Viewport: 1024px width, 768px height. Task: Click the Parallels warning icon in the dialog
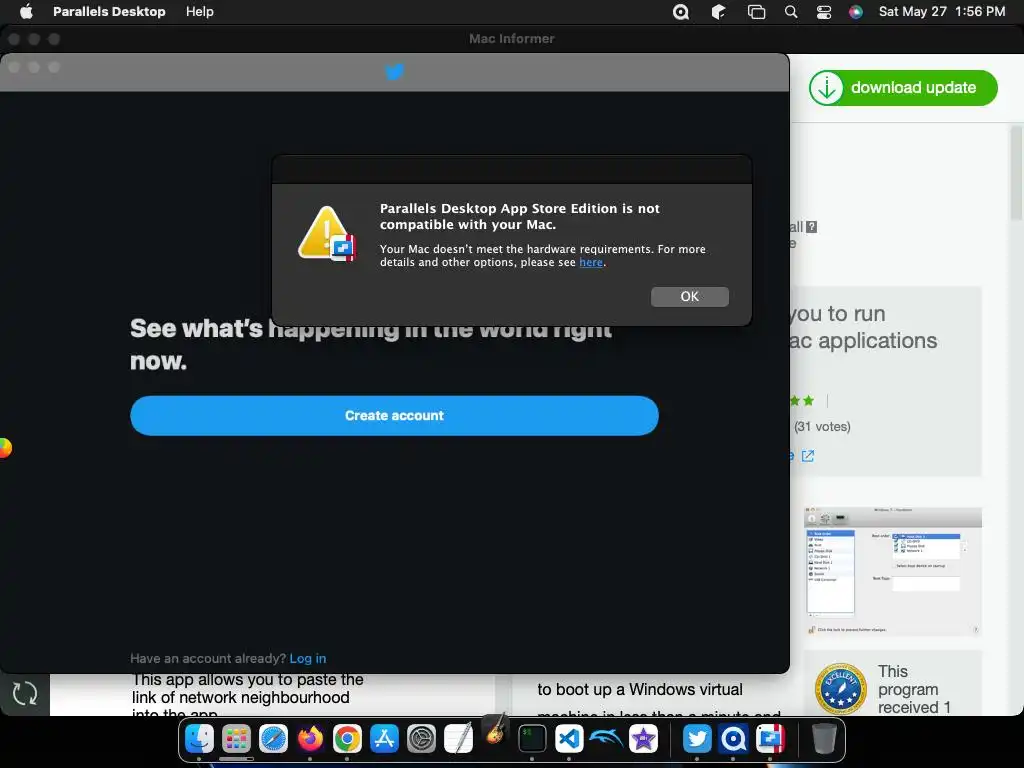point(327,234)
